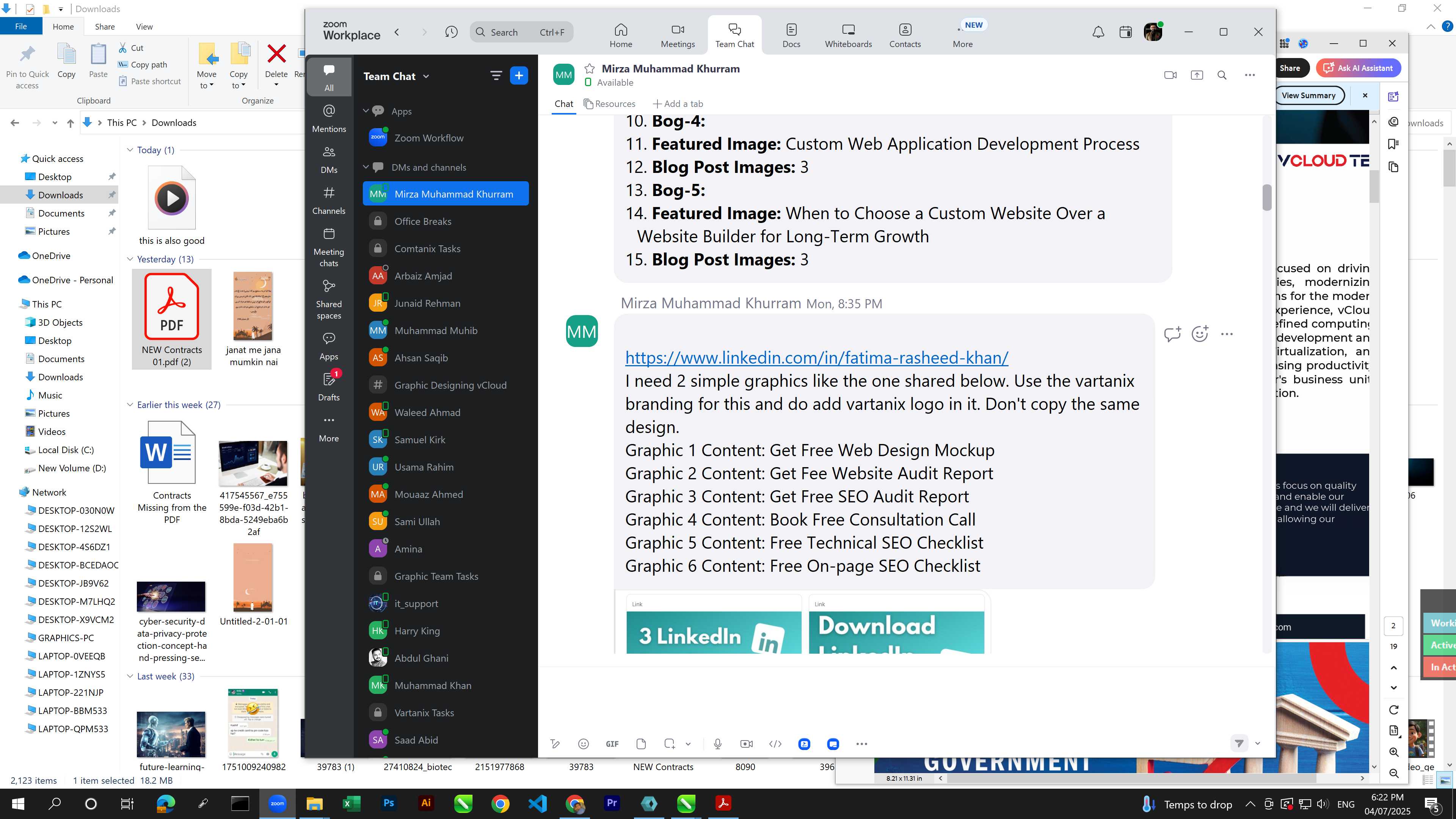
Task: Select OneDrive - Personal in navigation pane
Action: [x=66, y=280]
